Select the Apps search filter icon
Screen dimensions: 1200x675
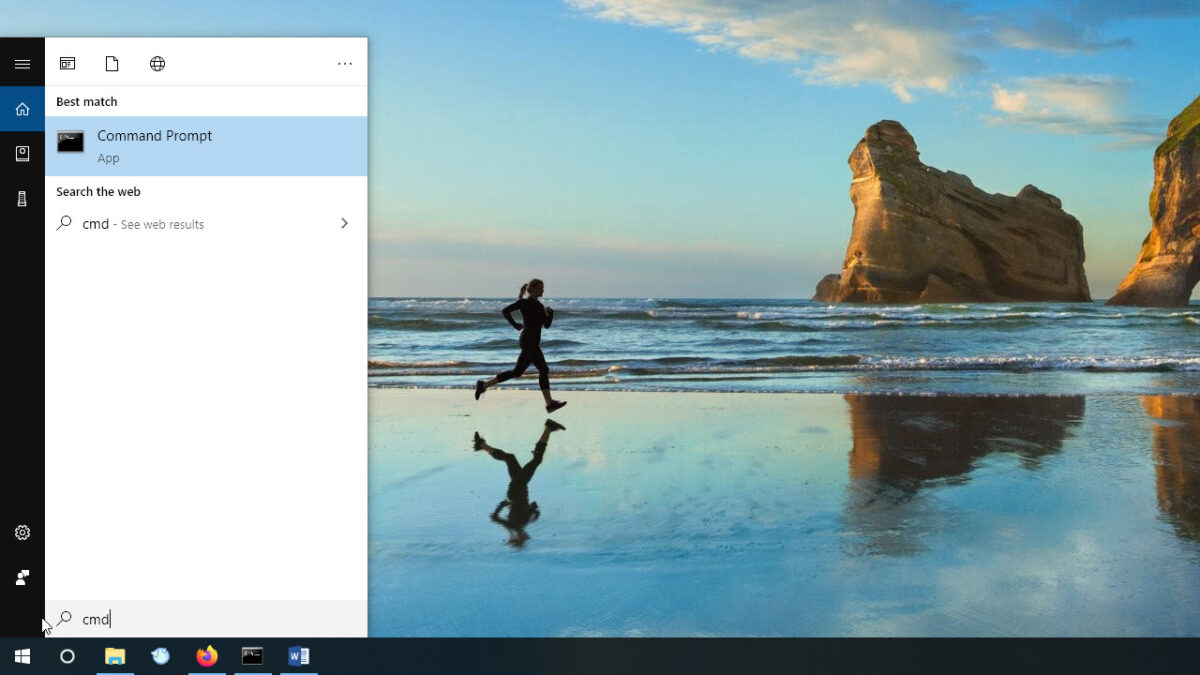coord(67,62)
